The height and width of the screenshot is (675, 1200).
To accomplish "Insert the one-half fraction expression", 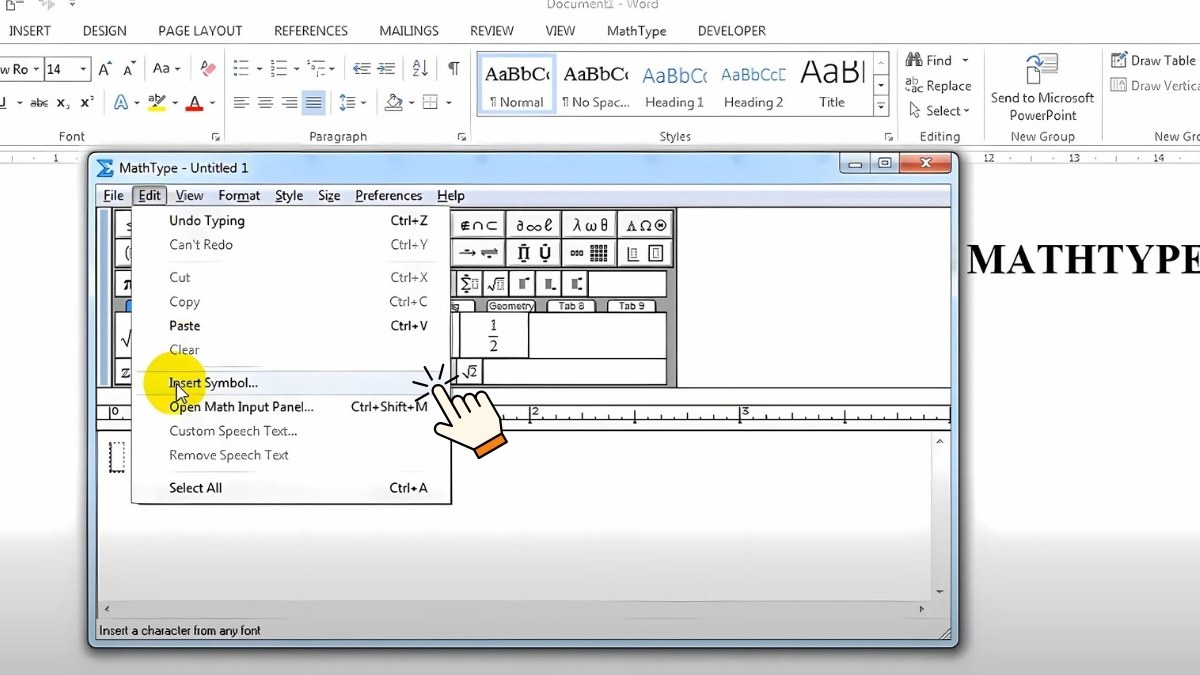I will click(493, 335).
